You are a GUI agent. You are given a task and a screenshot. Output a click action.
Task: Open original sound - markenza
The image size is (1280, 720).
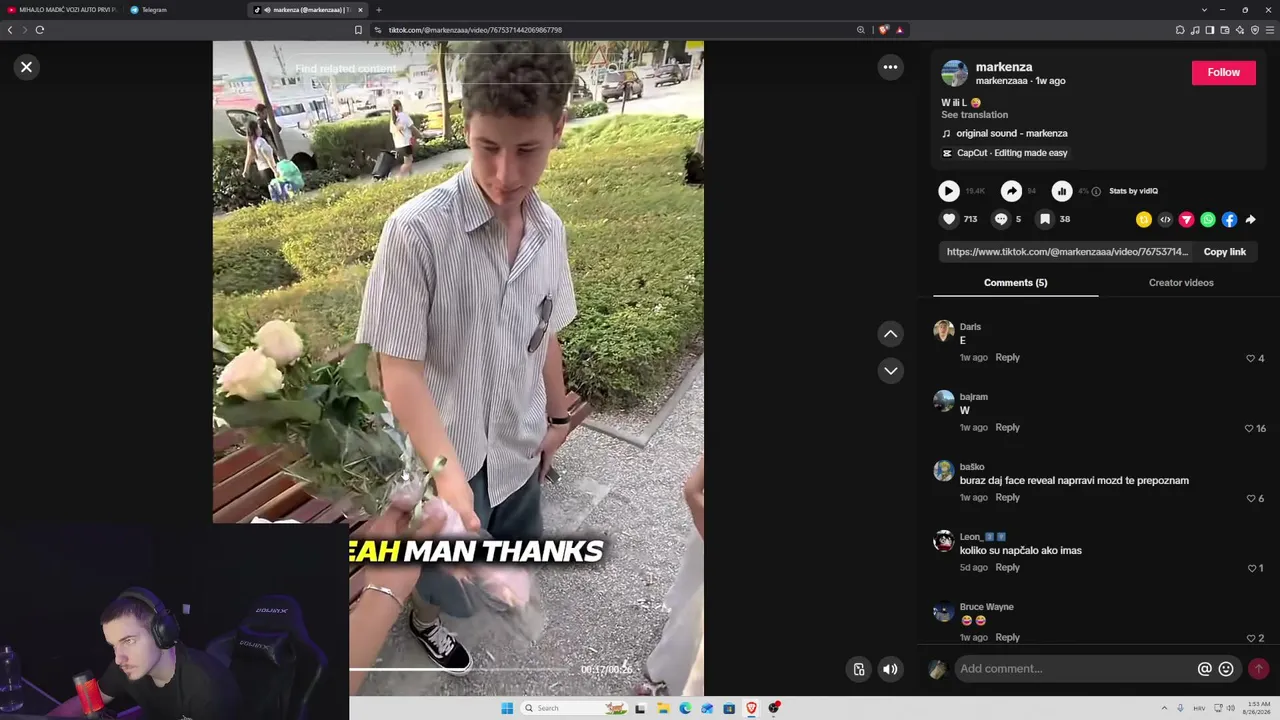click(1011, 133)
